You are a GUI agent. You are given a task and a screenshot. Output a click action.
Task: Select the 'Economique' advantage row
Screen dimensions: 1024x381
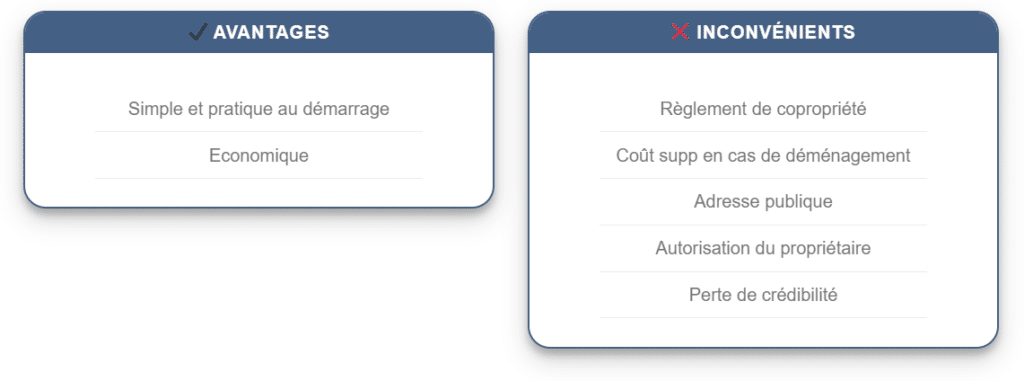[x=259, y=156]
